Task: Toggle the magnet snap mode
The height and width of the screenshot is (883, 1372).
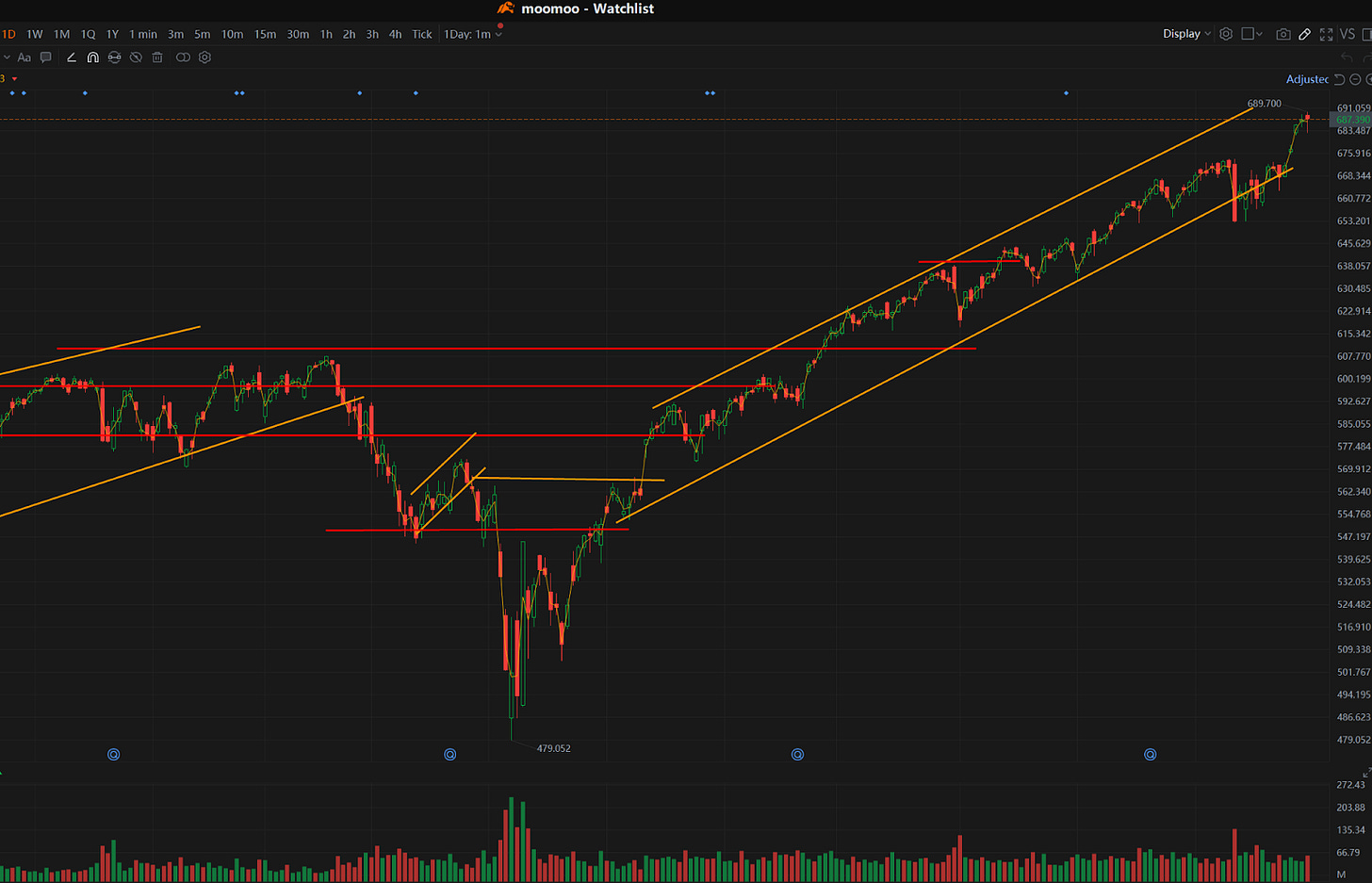Action: pos(92,57)
